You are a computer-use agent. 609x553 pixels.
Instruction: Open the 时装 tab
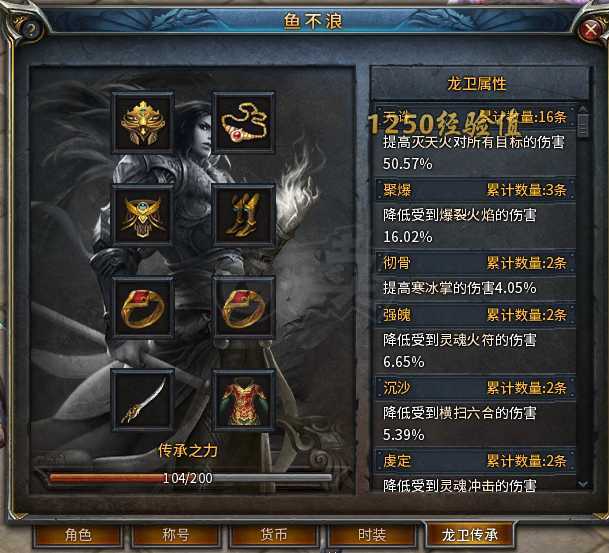372,535
